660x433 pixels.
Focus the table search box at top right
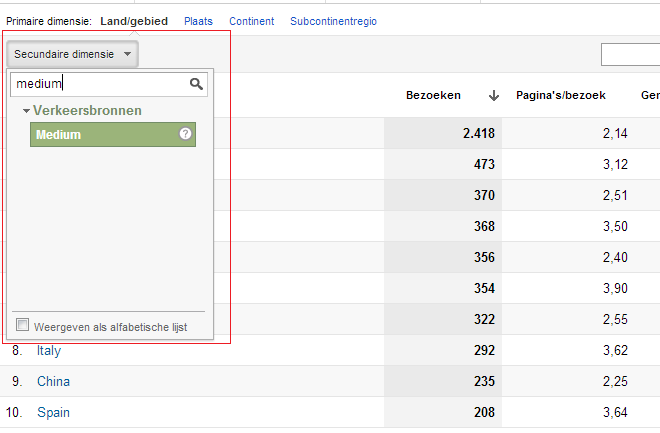pos(630,54)
